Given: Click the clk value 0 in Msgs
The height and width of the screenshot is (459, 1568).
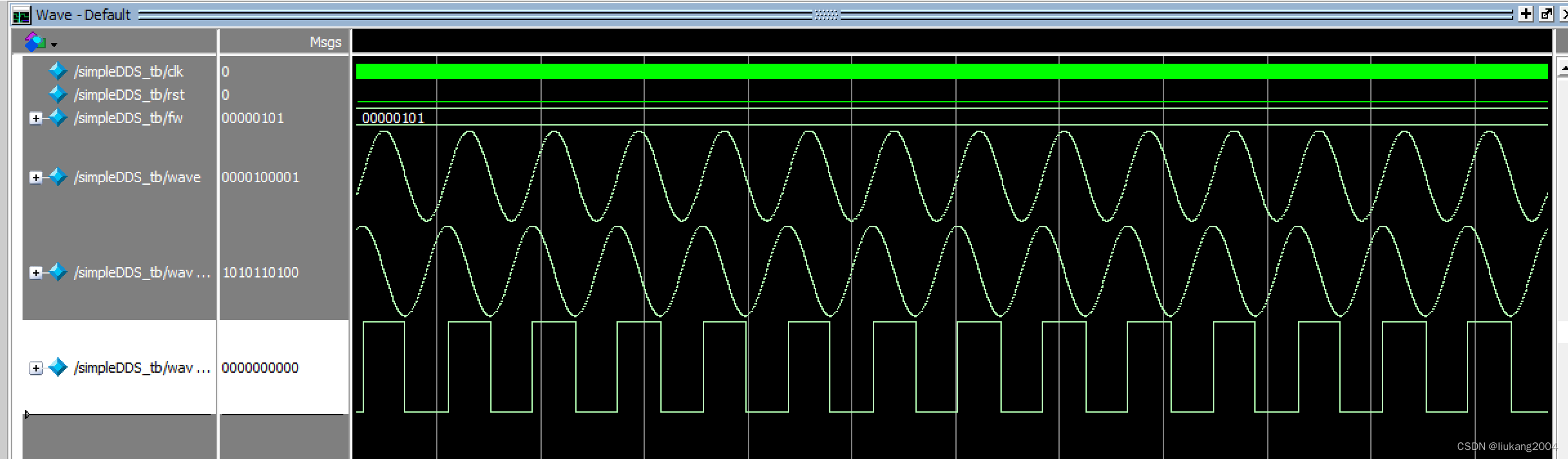Looking at the screenshot, I should [225, 71].
